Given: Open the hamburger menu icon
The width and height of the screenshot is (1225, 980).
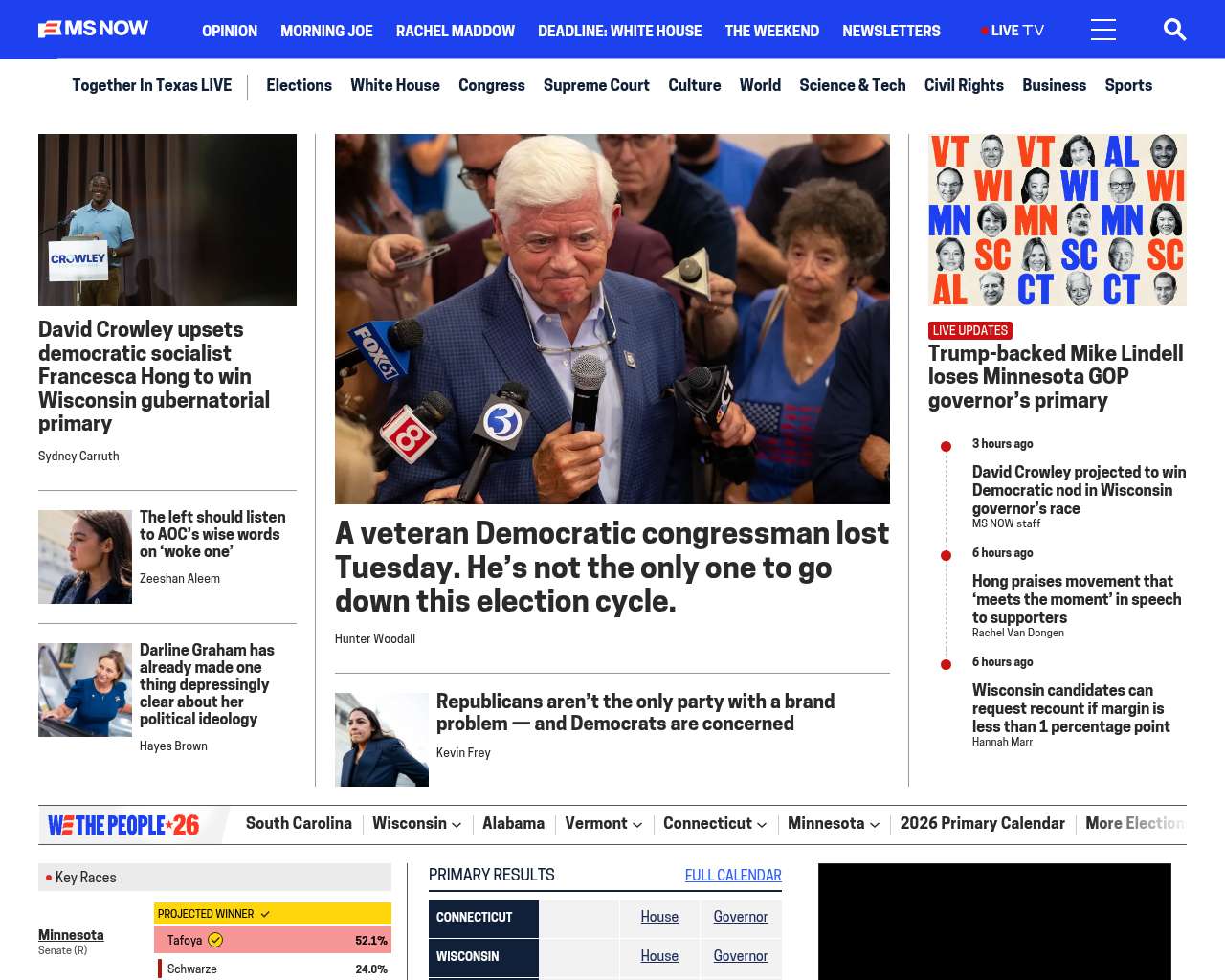Looking at the screenshot, I should tap(1103, 30).
